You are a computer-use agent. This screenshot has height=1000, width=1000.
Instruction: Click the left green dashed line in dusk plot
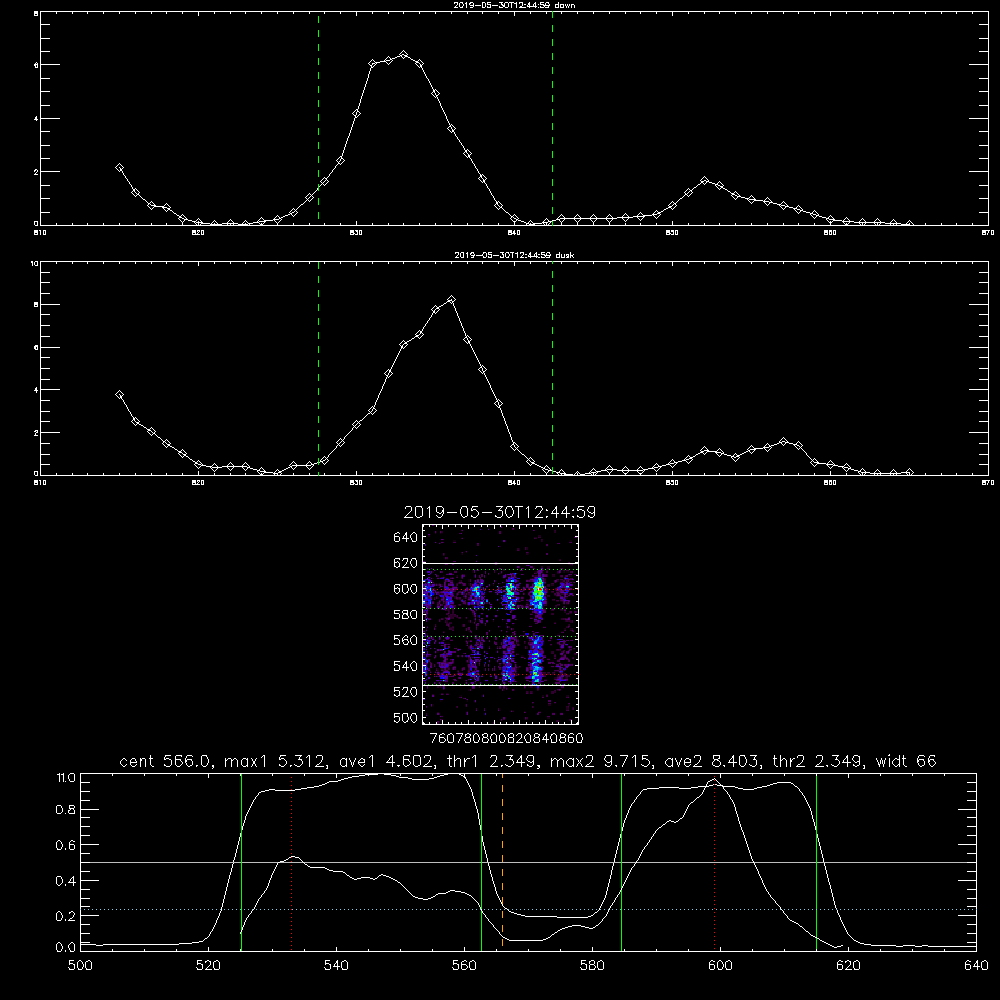click(x=318, y=368)
